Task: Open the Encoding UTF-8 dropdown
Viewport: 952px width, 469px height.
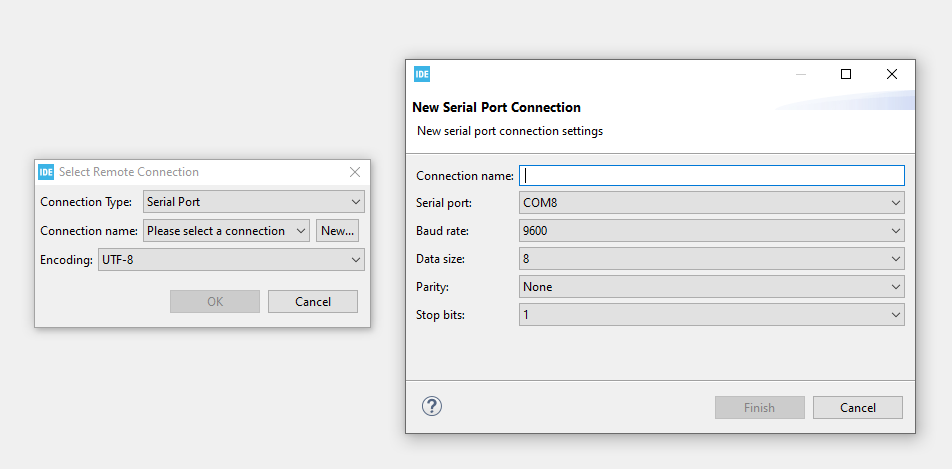Action: [x=231, y=260]
